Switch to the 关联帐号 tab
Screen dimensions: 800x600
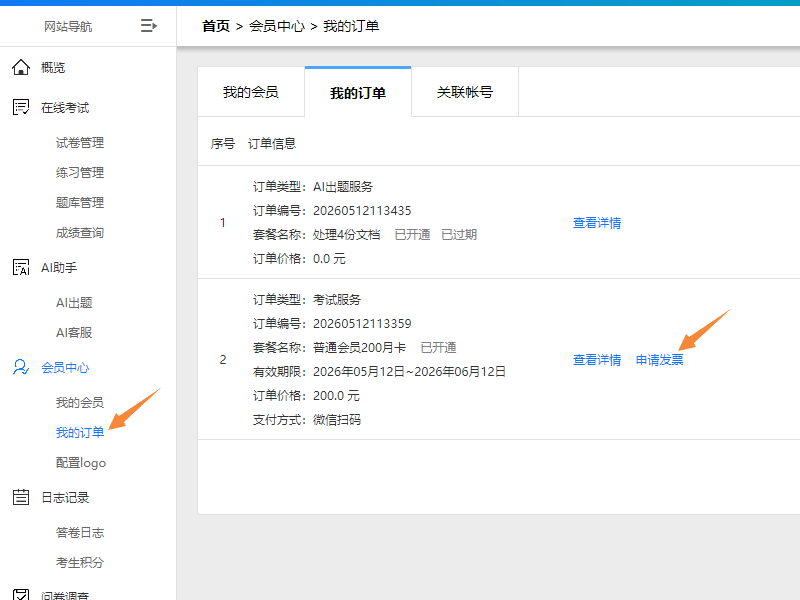coord(465,92)
